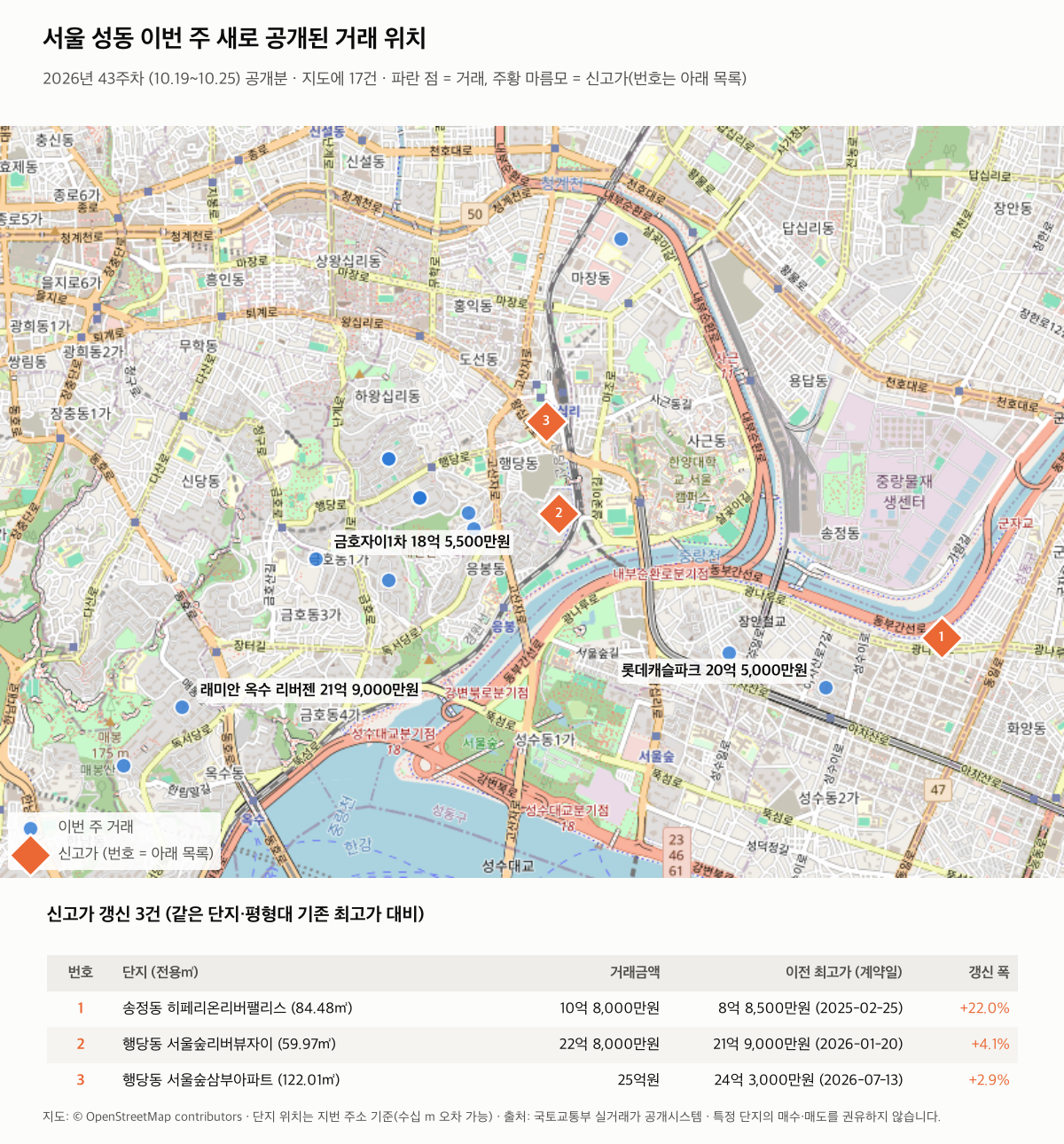Screen dimensions: 1064x1144
Task: Click the legend's orange diamond icon
Action: 31,853
